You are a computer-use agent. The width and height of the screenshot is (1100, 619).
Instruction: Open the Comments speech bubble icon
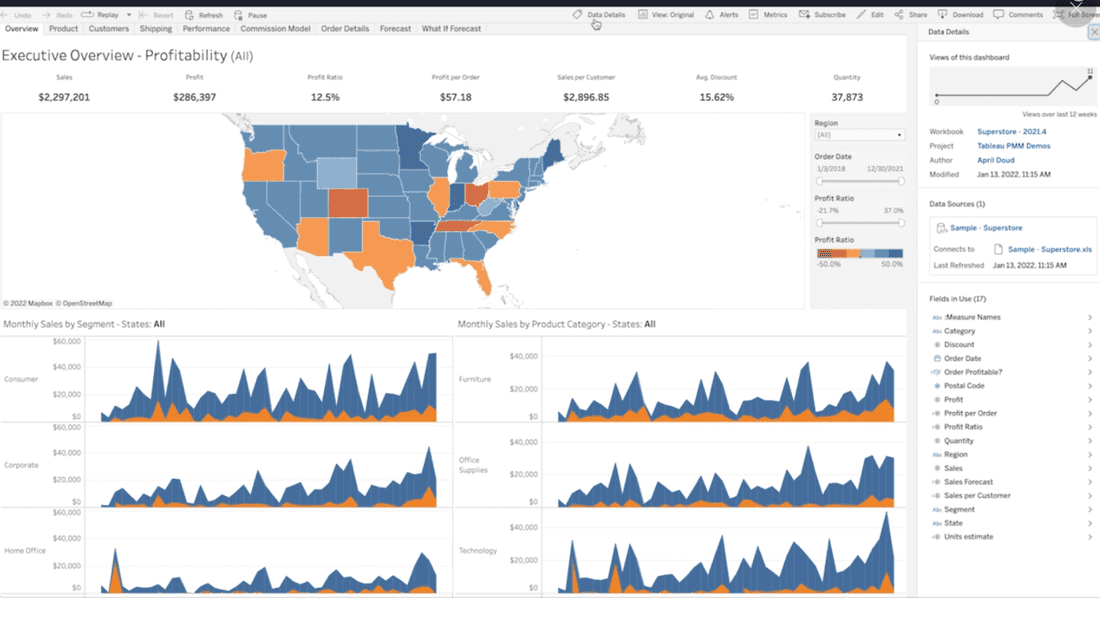tap(999, 15)
